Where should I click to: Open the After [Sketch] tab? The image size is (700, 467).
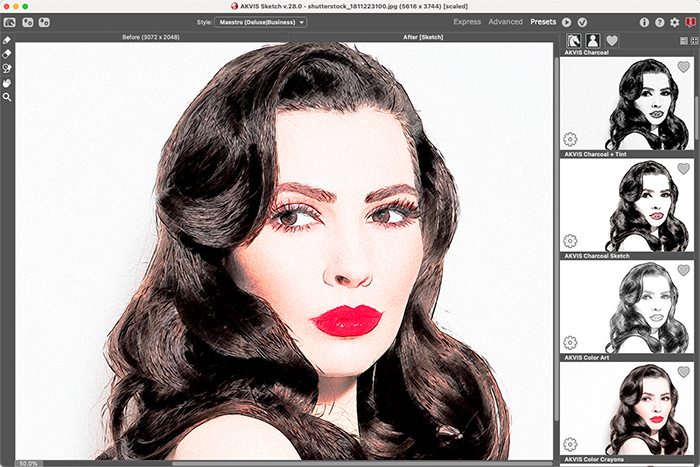coord(423,37)
